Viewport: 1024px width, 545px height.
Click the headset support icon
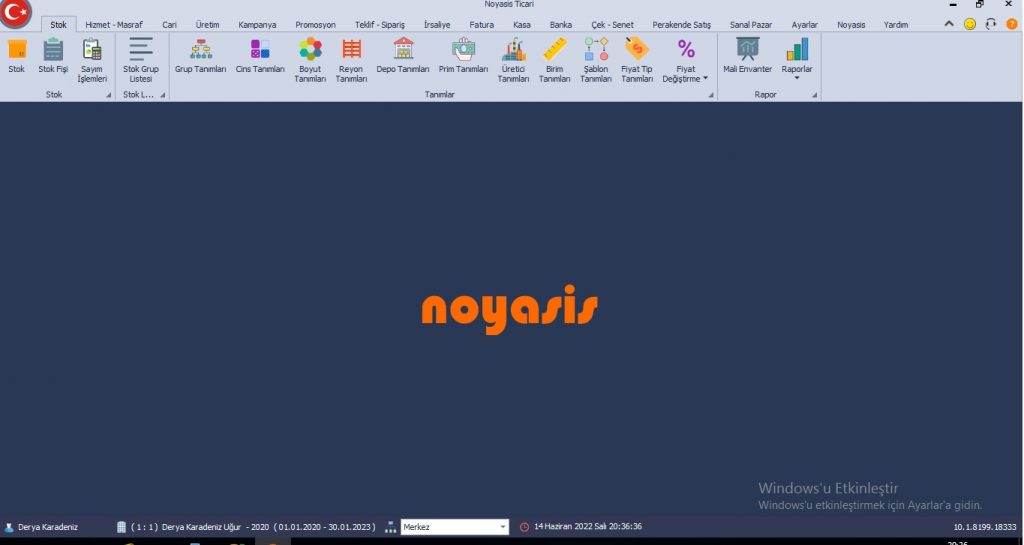[991, 24]
